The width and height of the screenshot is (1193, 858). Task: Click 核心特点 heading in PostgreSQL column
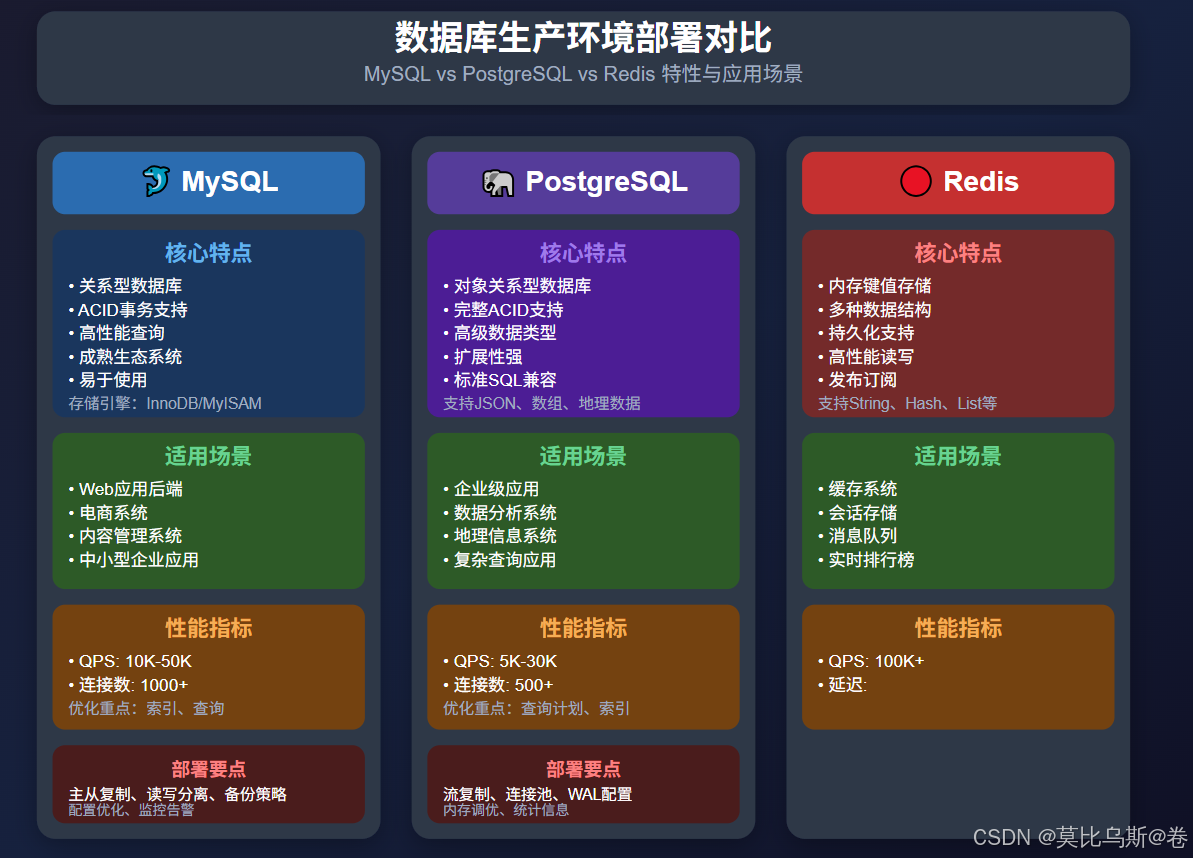[584, 253]
